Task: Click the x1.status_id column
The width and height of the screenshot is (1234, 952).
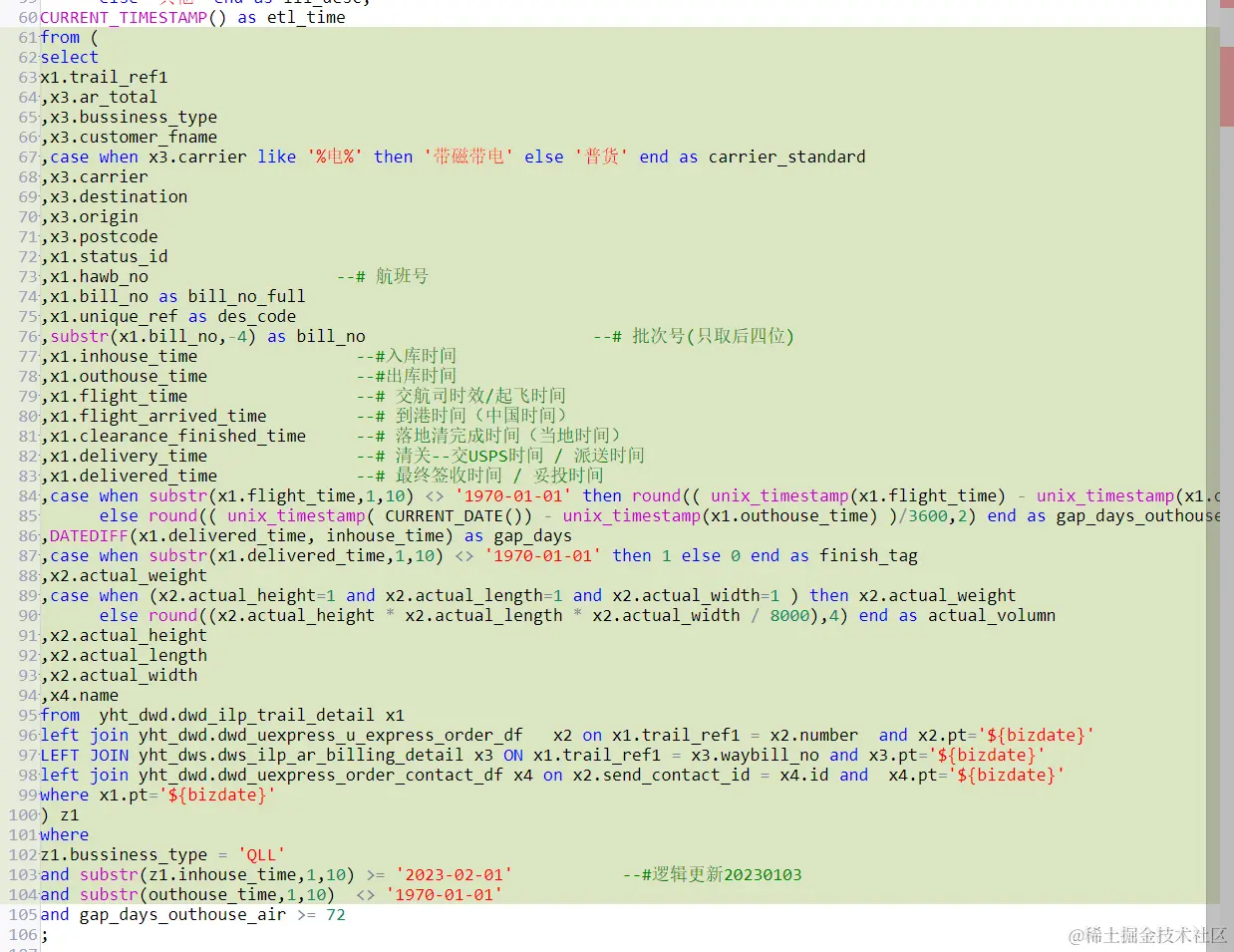Action: point(109,256)
